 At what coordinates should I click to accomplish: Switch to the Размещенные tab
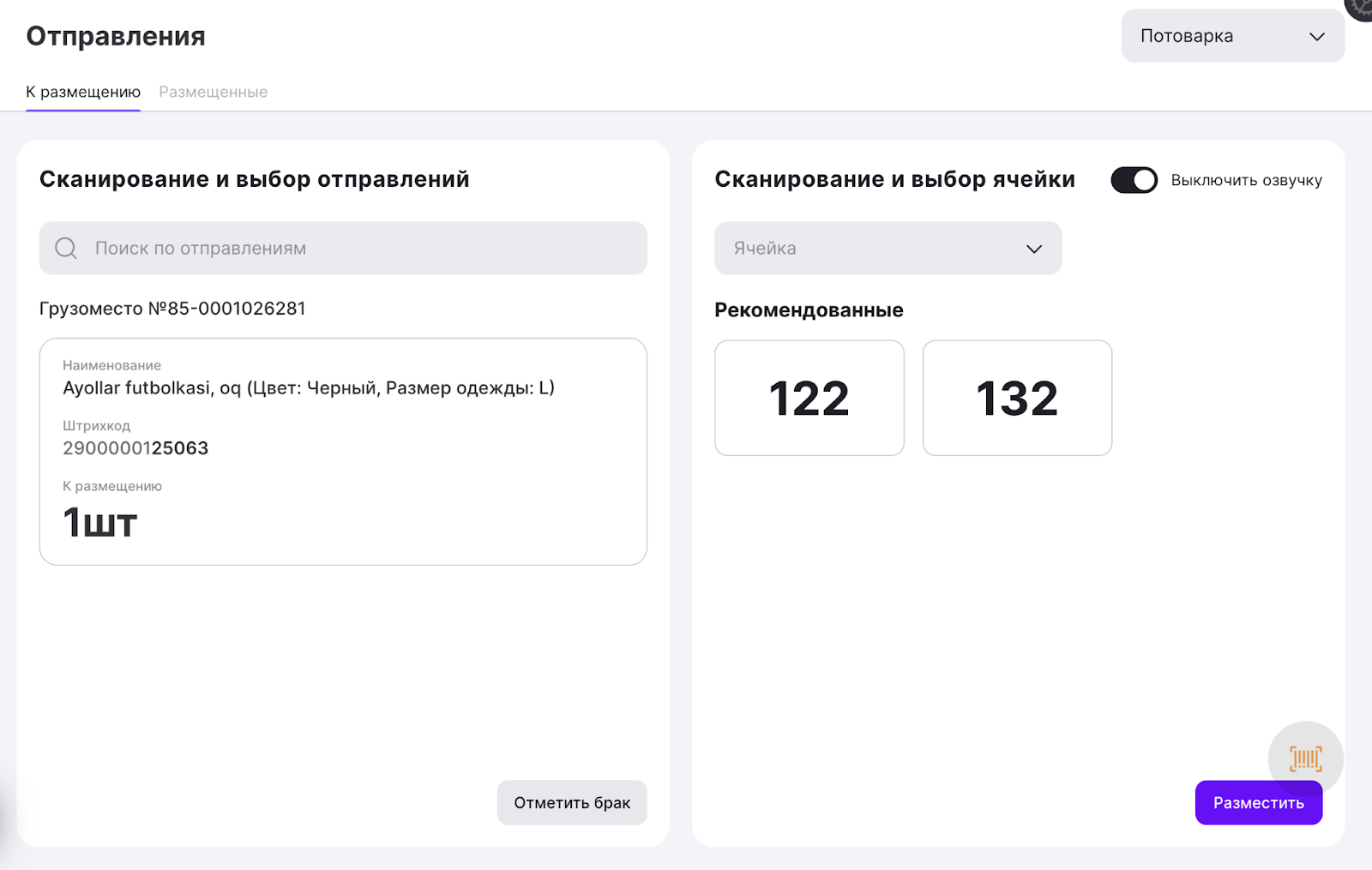point(213,92)
